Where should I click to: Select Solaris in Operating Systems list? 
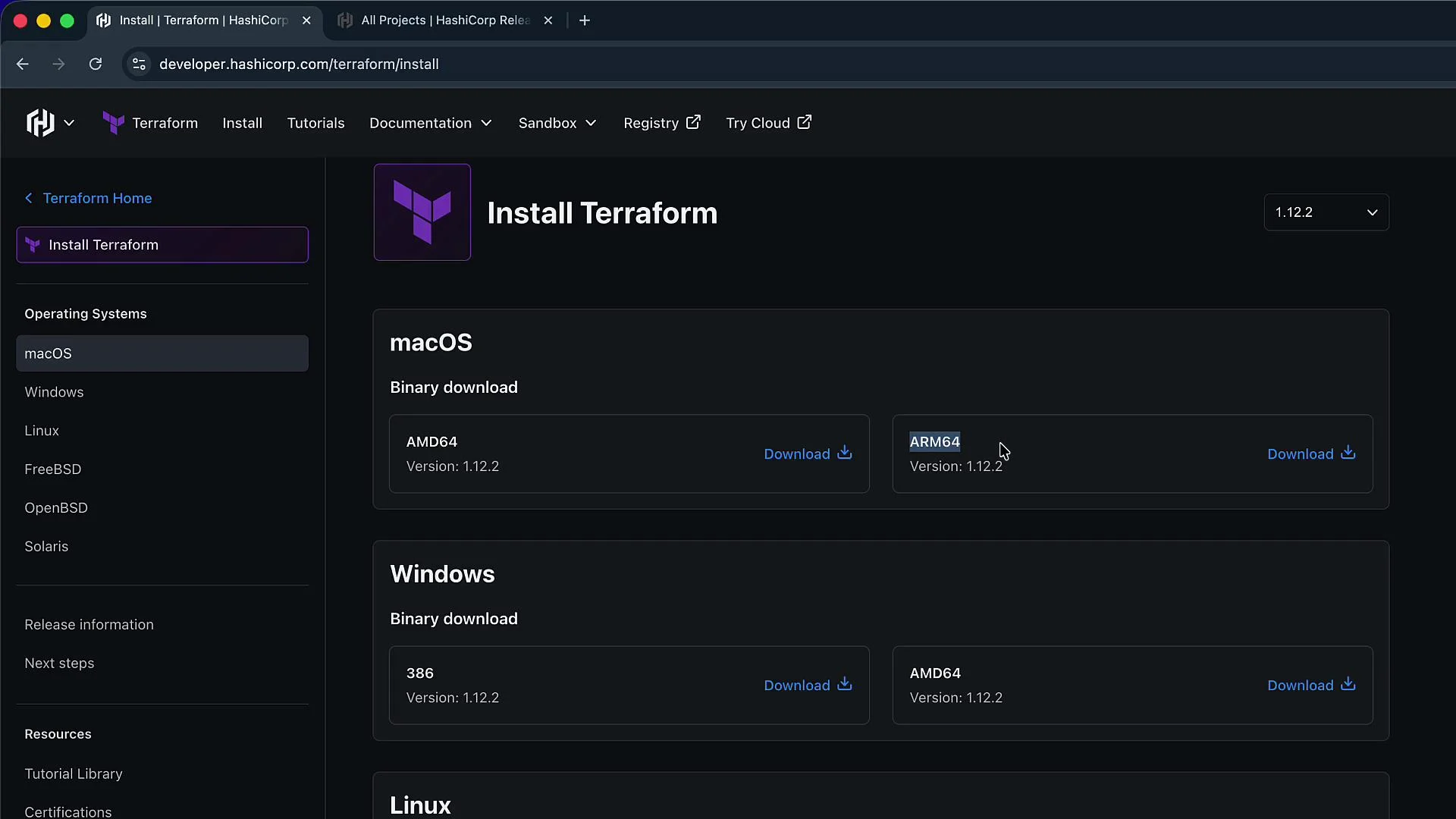click(46, 547)
